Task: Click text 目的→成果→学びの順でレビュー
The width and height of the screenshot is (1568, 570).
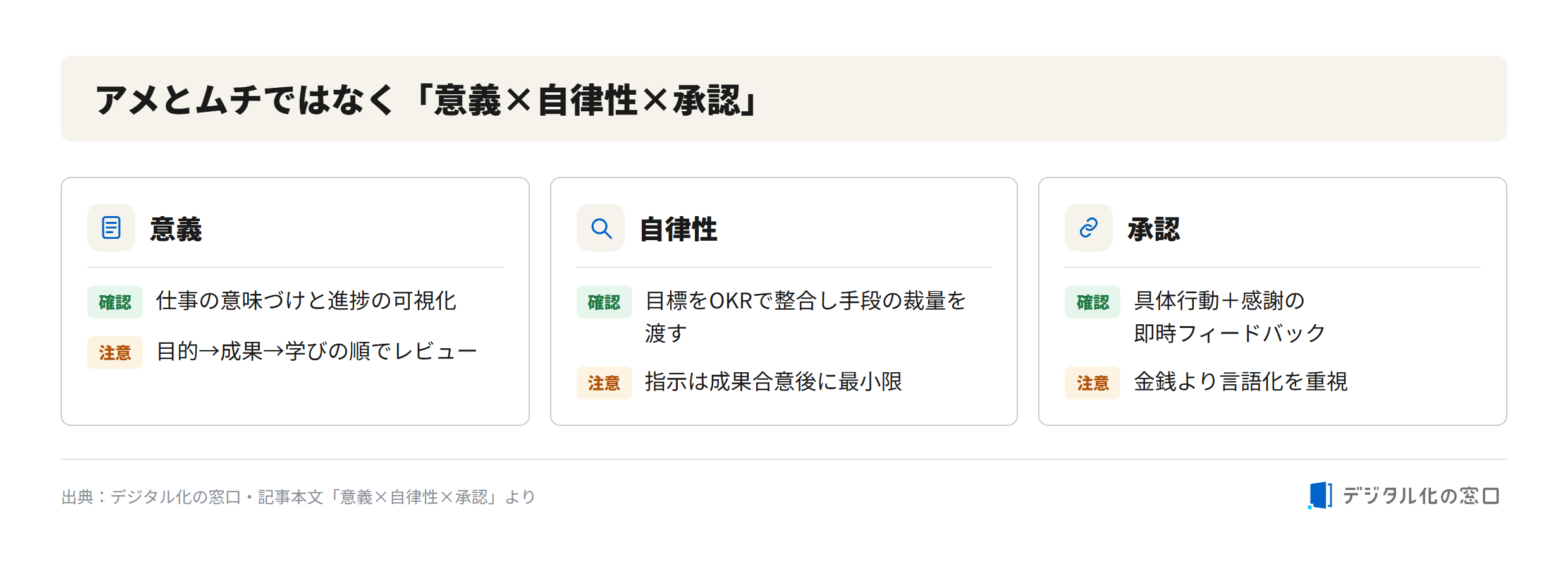Action: pos(316,351)
